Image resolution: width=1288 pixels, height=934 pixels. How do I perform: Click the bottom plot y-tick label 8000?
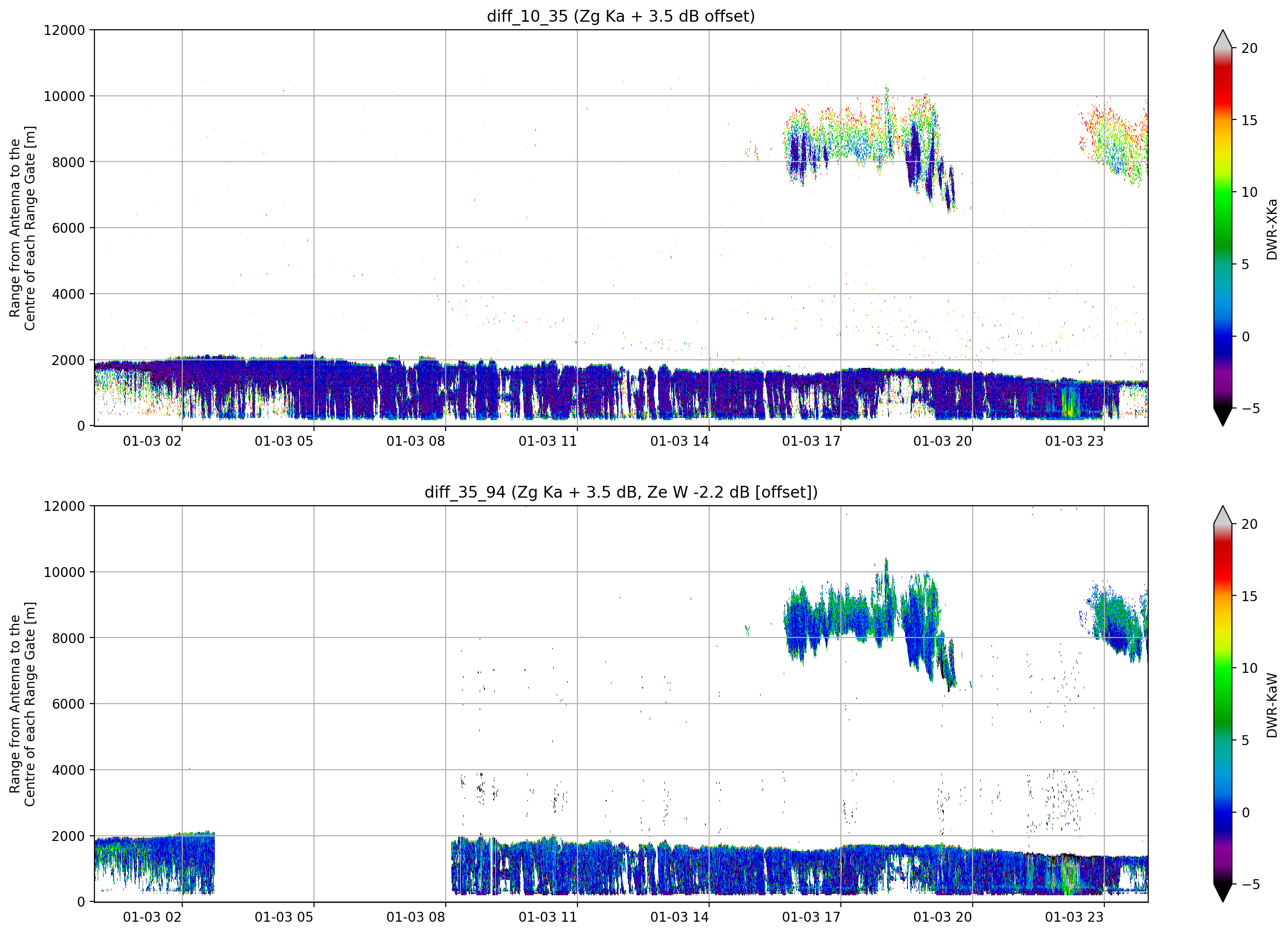pos(68,638)
